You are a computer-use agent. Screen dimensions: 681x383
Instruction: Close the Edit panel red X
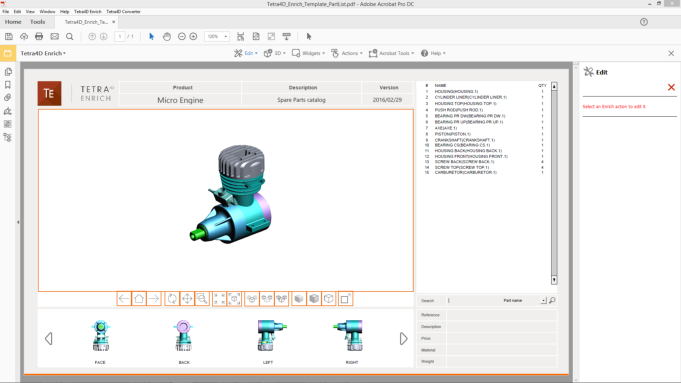click(x=671, y=87)
